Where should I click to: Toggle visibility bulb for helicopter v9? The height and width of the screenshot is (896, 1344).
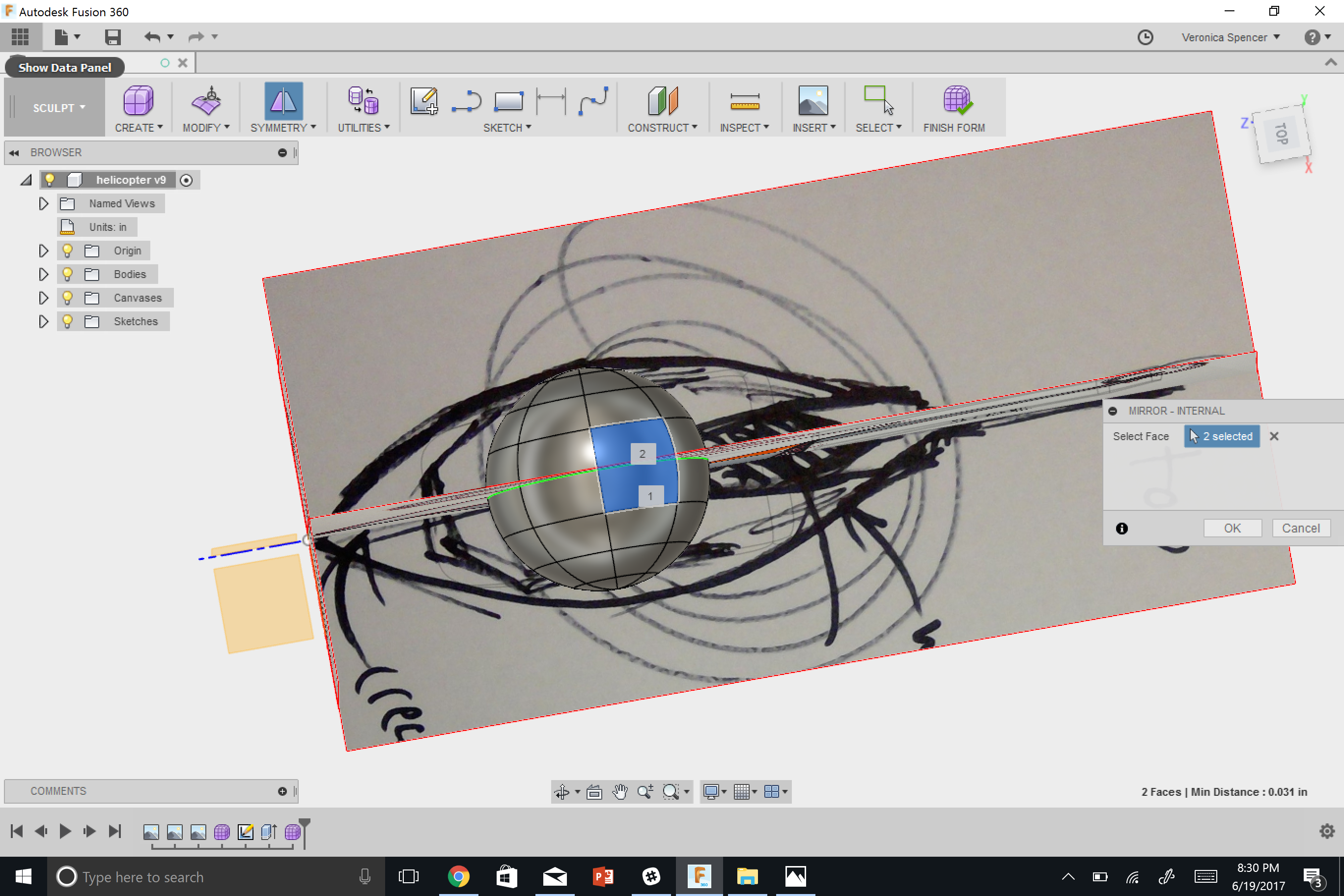click(50, 180)
